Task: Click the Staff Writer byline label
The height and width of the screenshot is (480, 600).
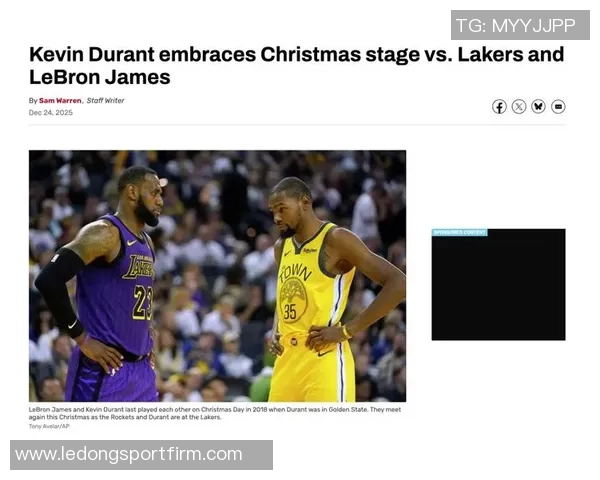Action: click(105, 101)
